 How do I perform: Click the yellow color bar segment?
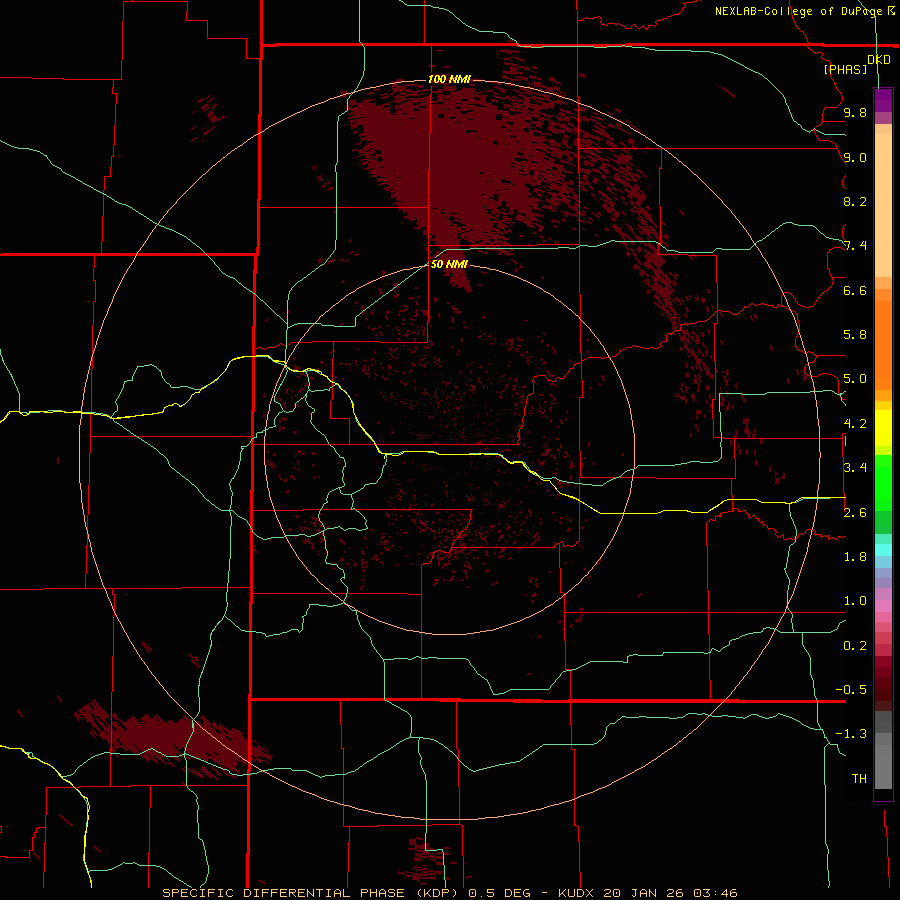click(x=883, y=428)
